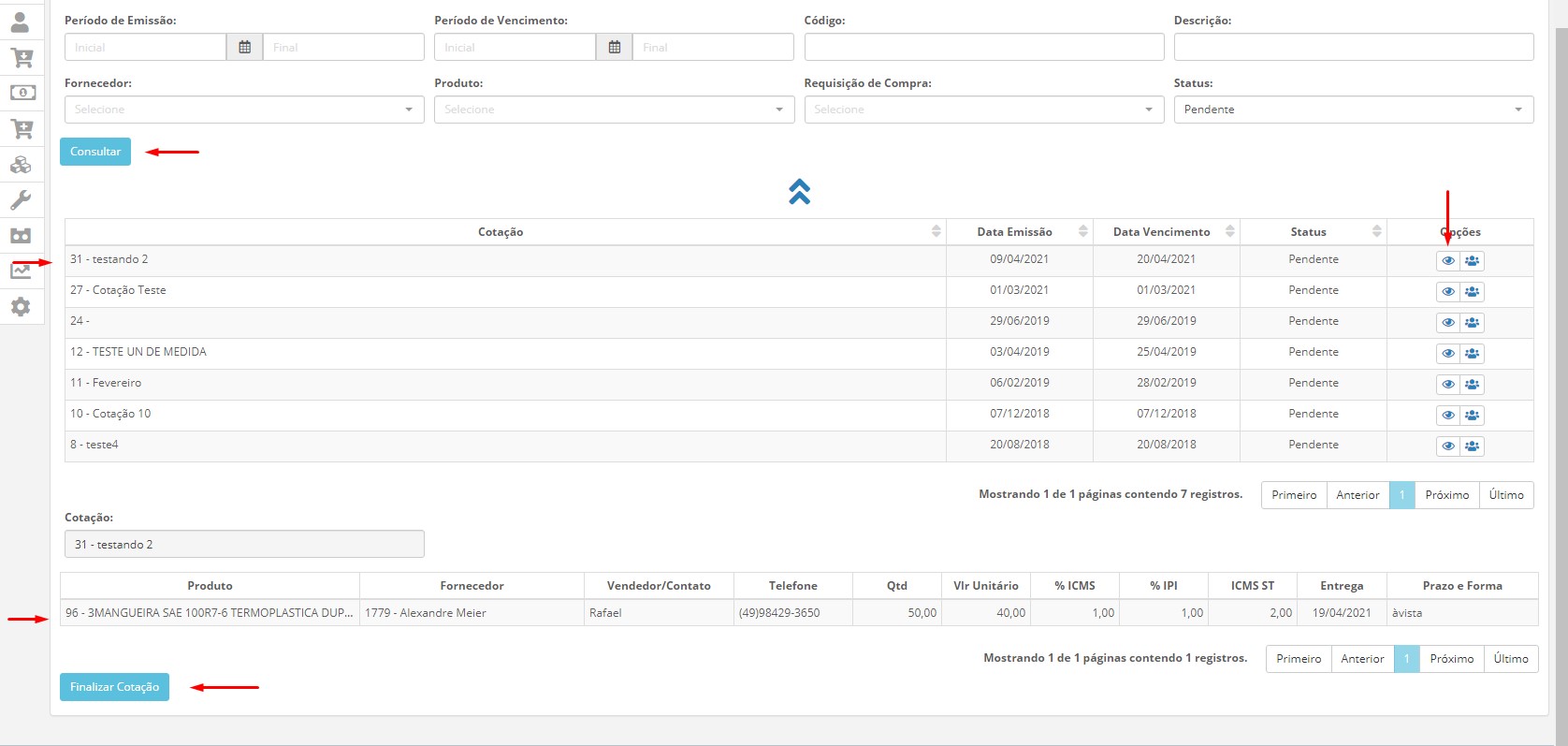1568x746 pixels.
Task: Go to Último page of quotations table
Action: (x=1506, y=495)
